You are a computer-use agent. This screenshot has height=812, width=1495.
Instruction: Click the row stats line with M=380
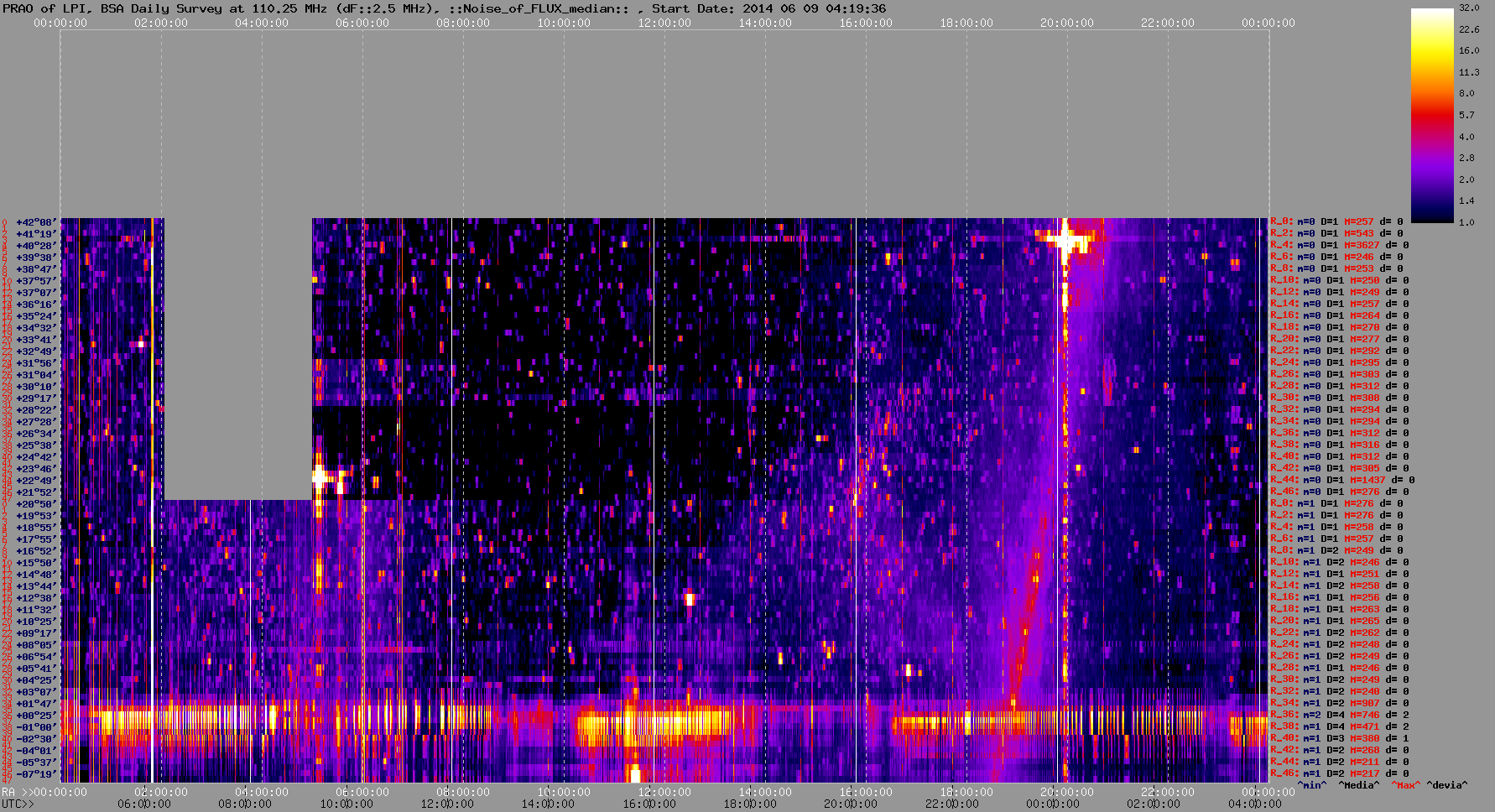click(x=1340, y=739)
